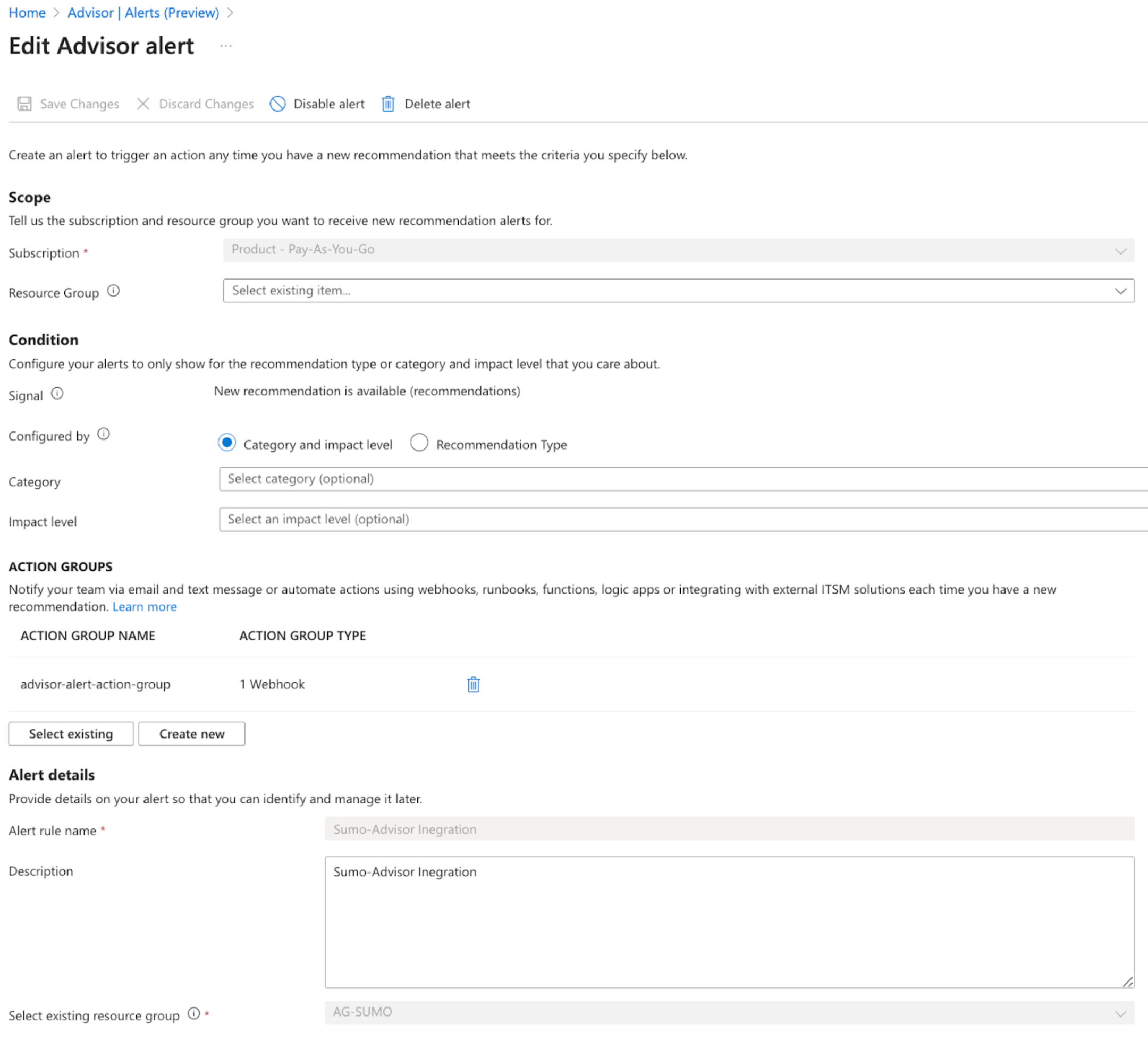Click the Discard Changes X icon
1148x1050 pixels.
tap(143, 104)
